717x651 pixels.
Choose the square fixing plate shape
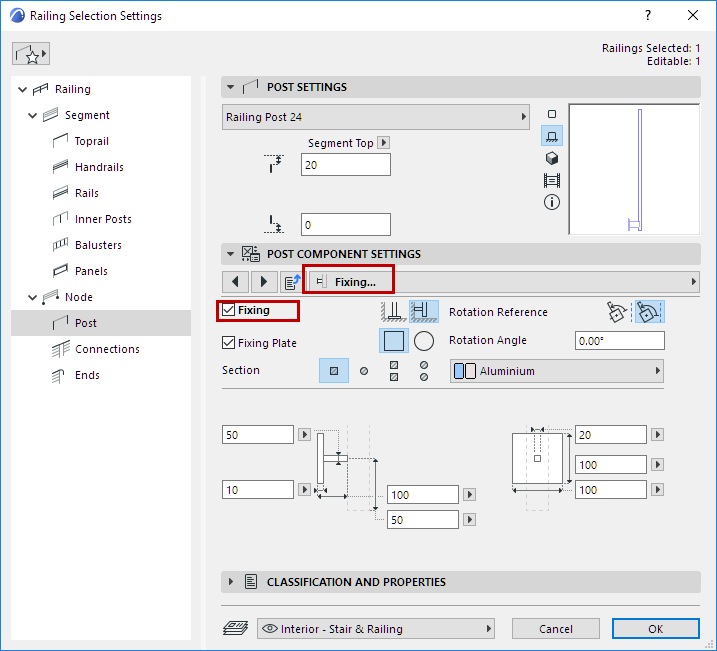pyautogui.click(x=394, y=341)
